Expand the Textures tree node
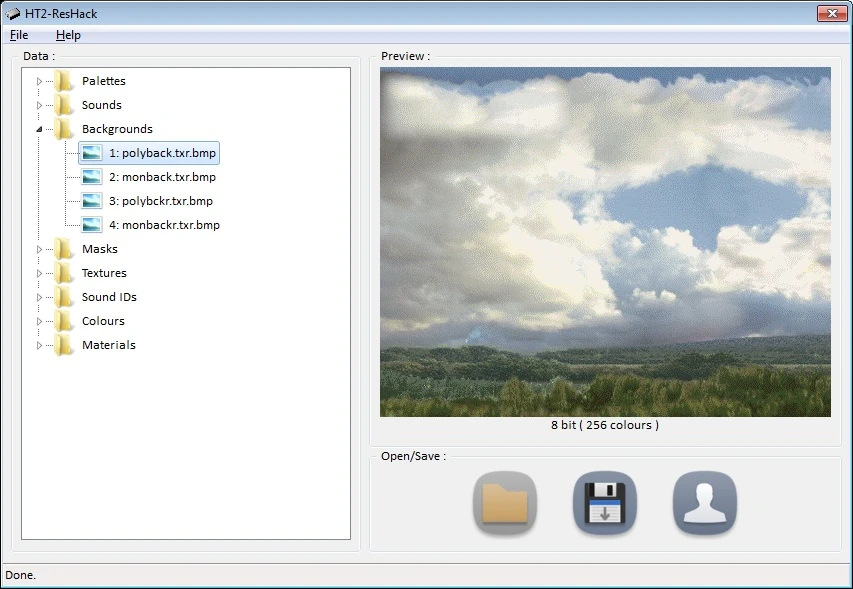The width and height of the screenshot is (853, 589). [x=39, y=273]
